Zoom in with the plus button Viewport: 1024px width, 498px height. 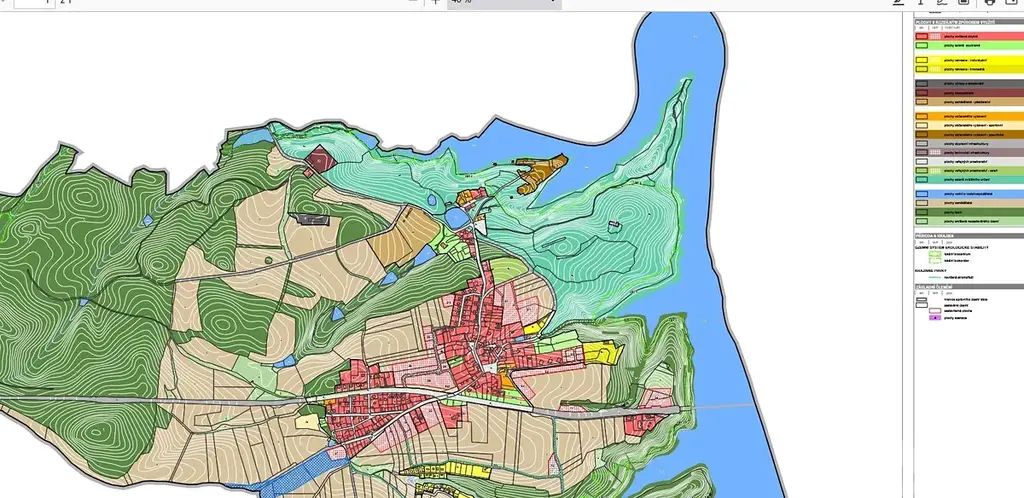point(436,3)
